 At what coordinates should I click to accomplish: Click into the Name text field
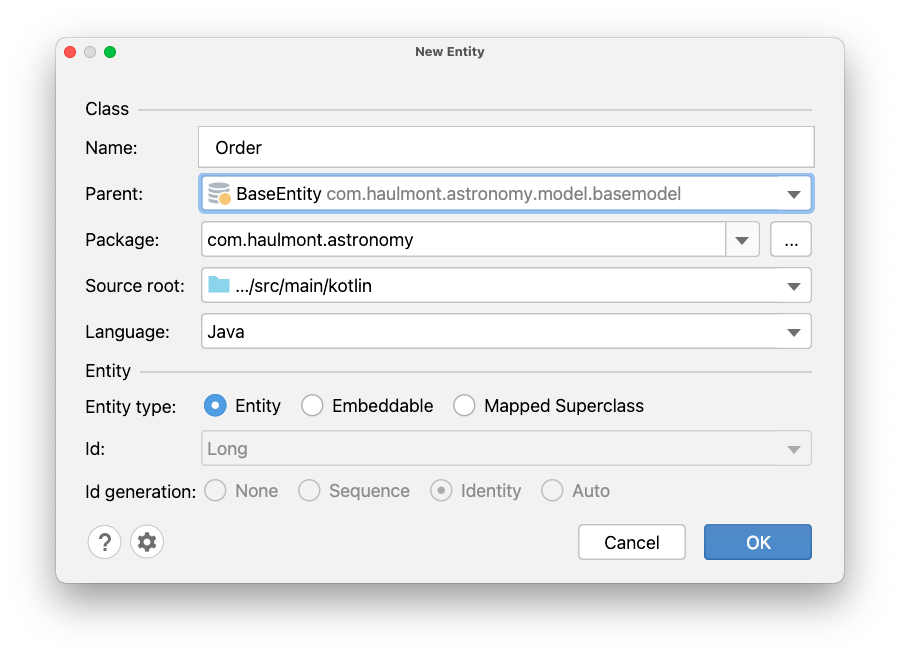(506, 147)
